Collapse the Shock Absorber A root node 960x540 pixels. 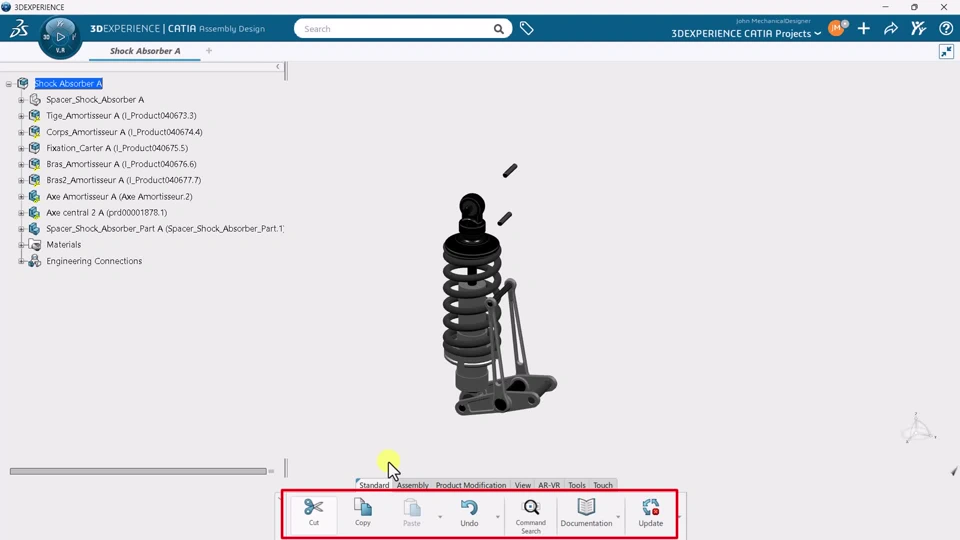click(9, 84)
